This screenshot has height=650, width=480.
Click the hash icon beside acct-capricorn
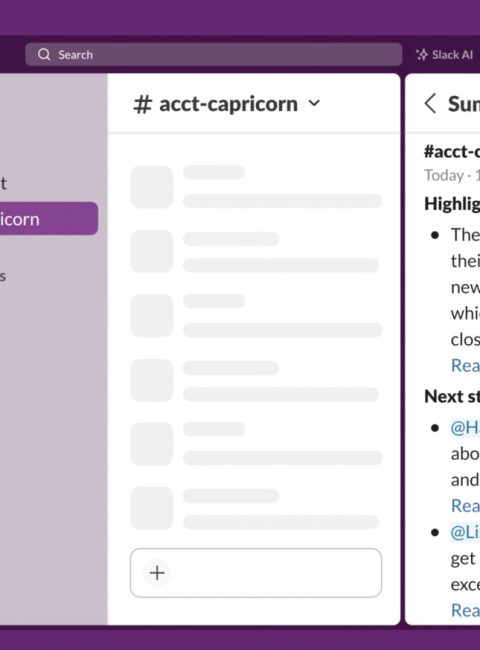(142, 104)
